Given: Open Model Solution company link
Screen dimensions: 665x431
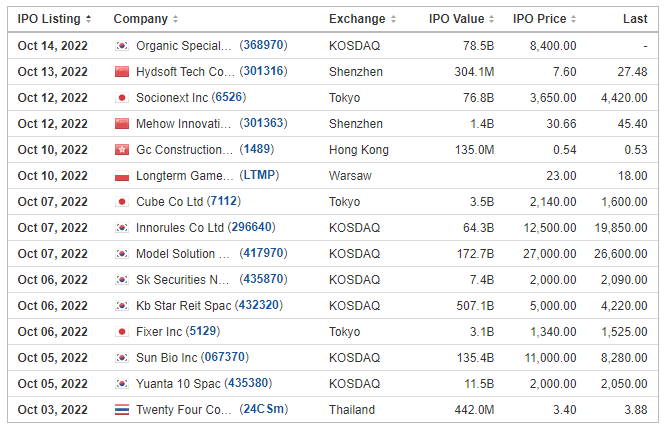Looking at the screenshot, I should click(182, 254).
